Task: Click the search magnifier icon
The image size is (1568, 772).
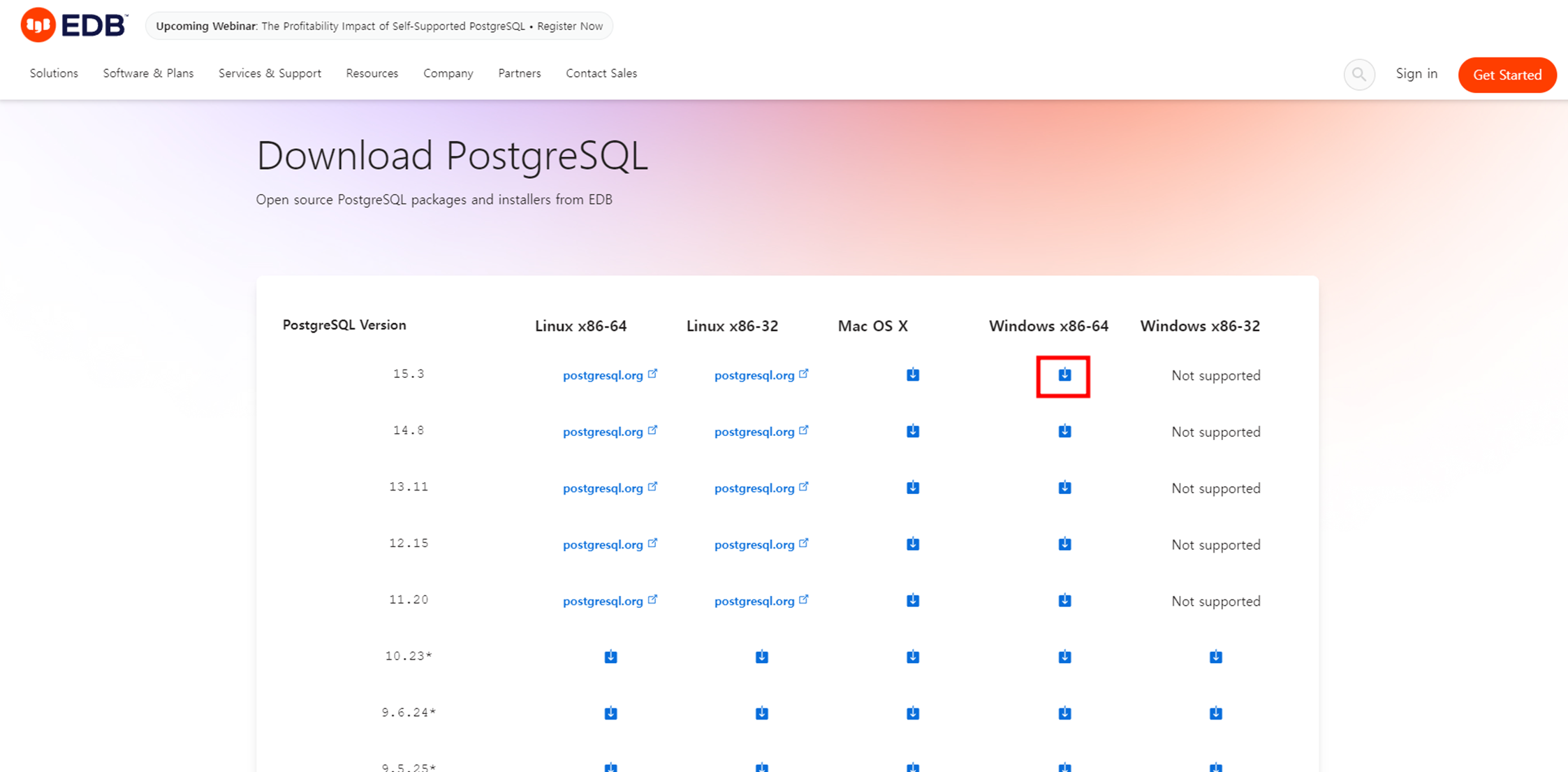Action: pos(1358,74)
